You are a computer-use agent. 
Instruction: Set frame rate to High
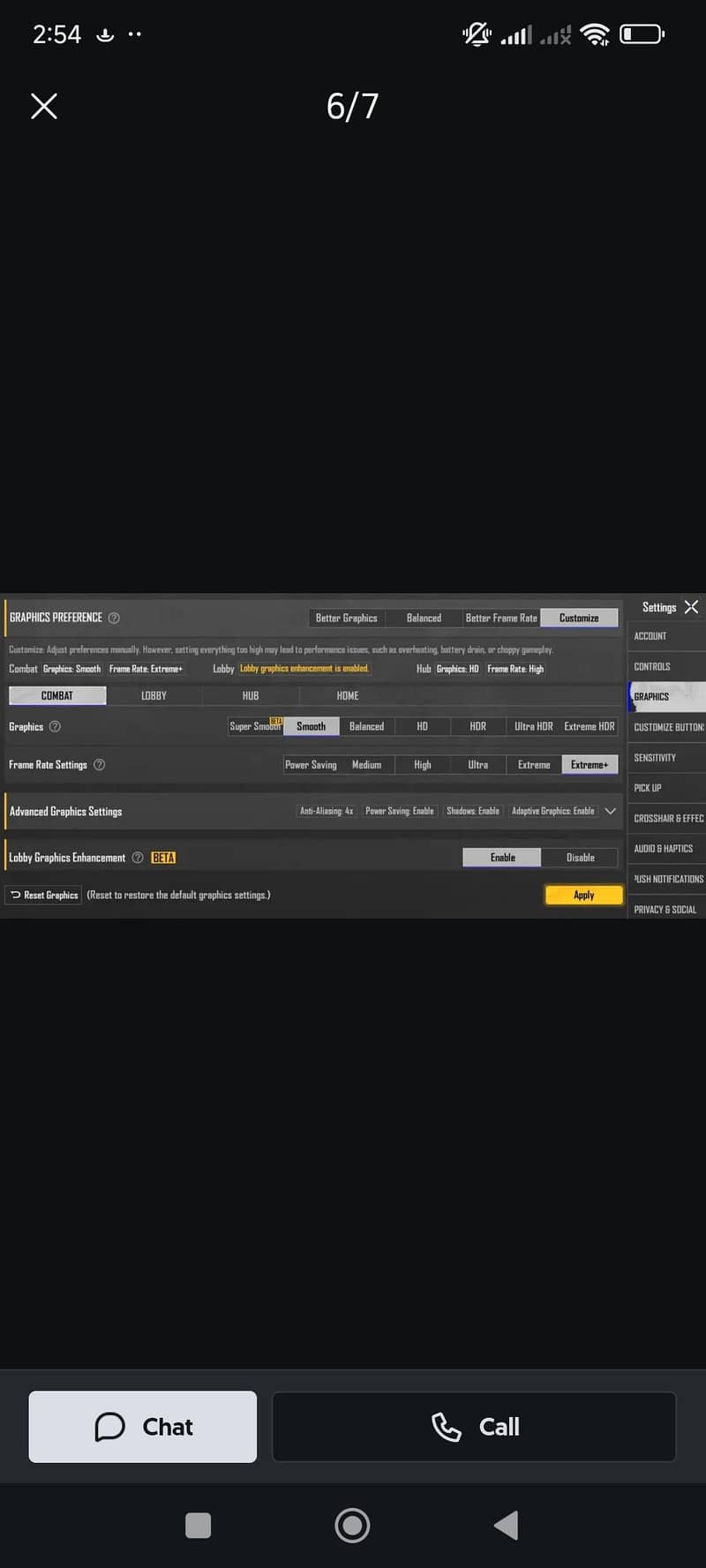click(x=423, y=764)
